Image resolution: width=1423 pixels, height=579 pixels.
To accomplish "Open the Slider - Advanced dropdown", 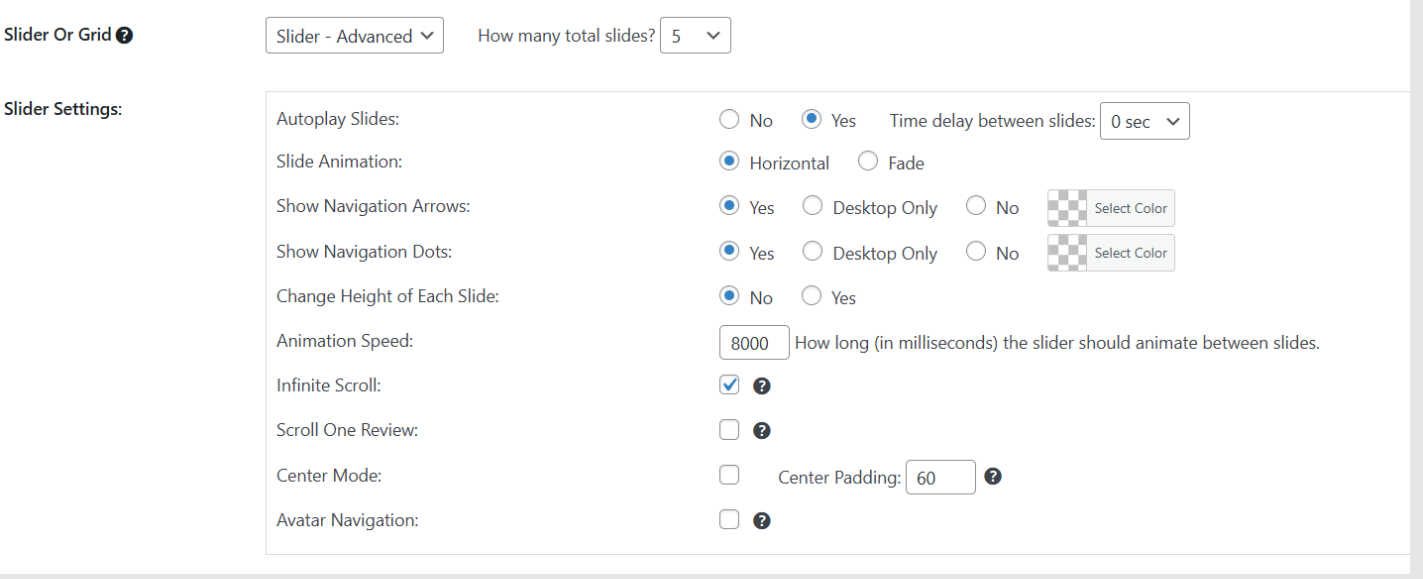I will pyautogui.click(x=354, y=36).
